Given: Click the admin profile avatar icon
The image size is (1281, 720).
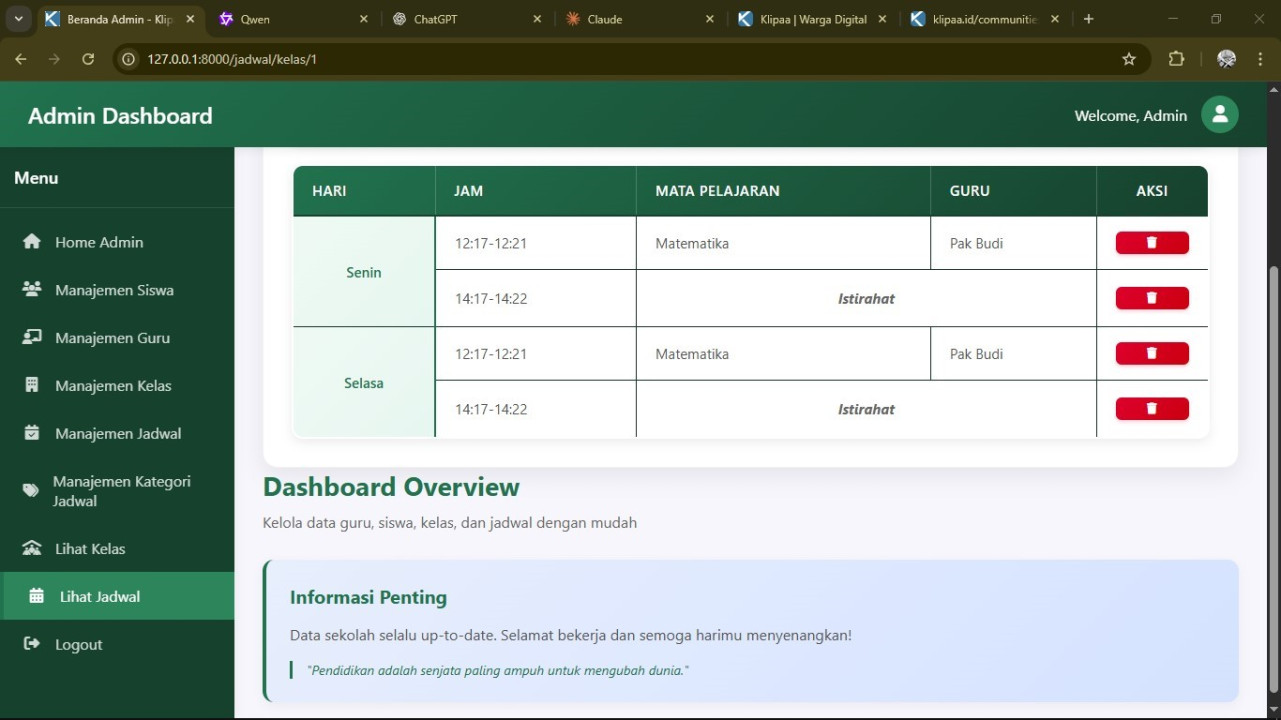Looking at the screenshot, I should click(x=1219, y=115).
